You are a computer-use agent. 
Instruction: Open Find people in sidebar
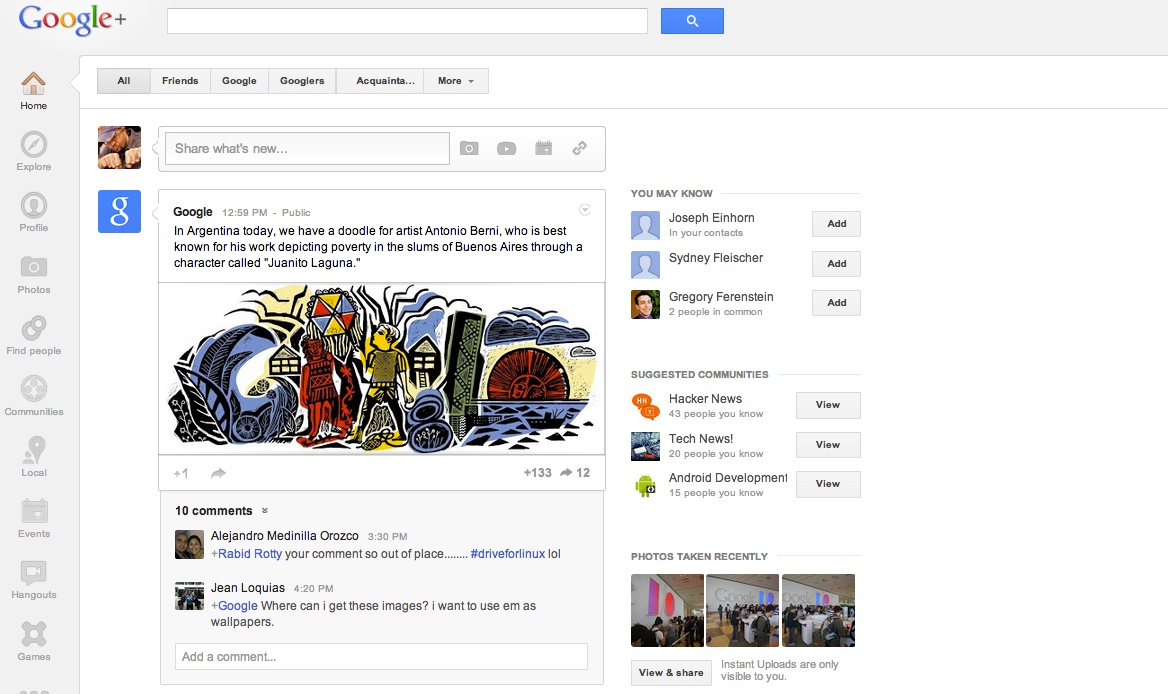[34, 336]
